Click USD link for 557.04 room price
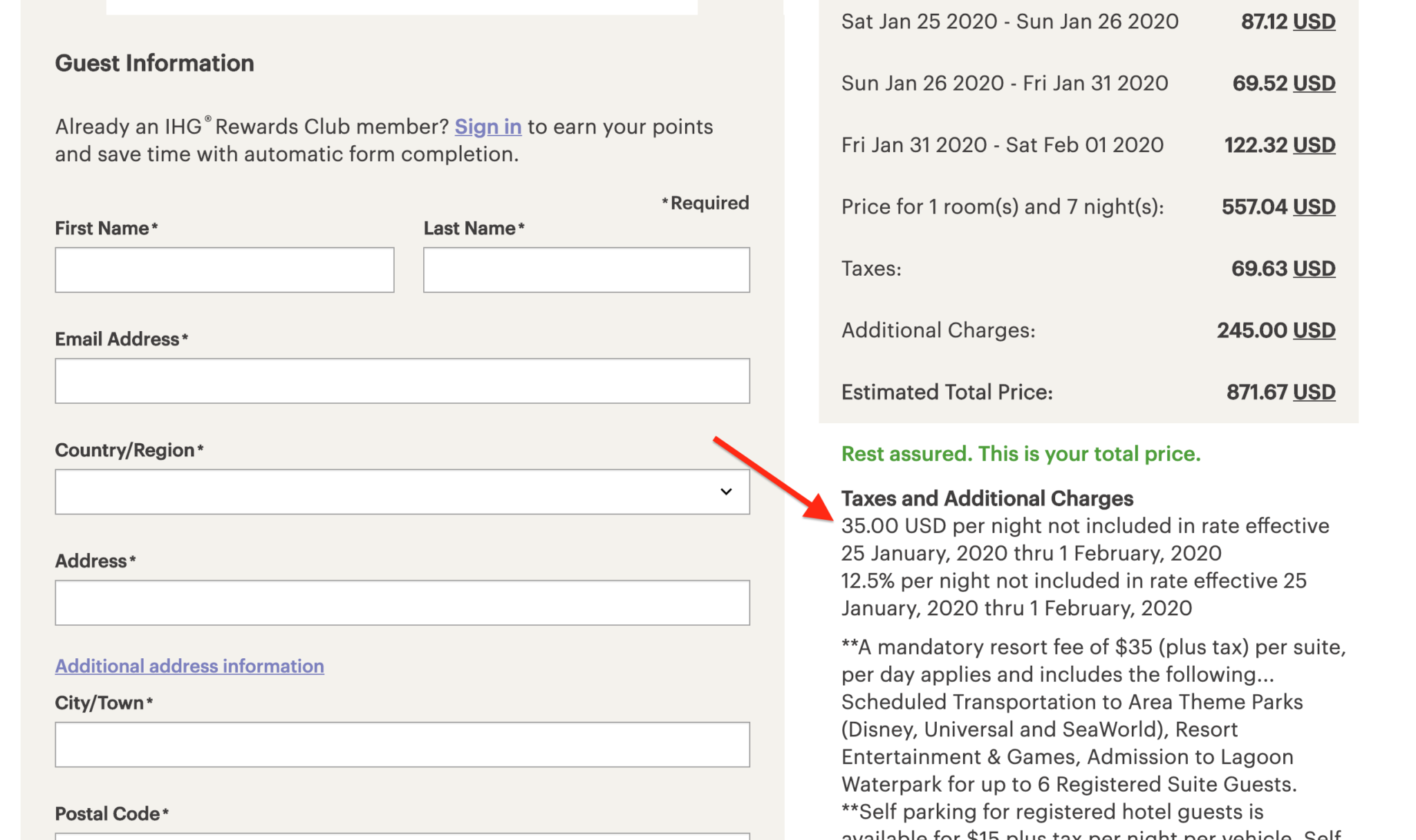Screen dimensions: 1416x840 pos(1314,207)
